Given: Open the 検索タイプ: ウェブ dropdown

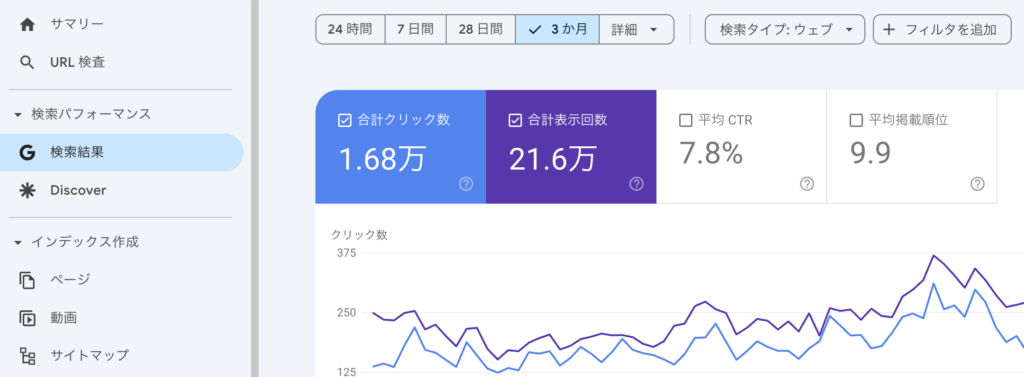Looking at the screenshot, I should pyautogui.click(x=784, y=29).
